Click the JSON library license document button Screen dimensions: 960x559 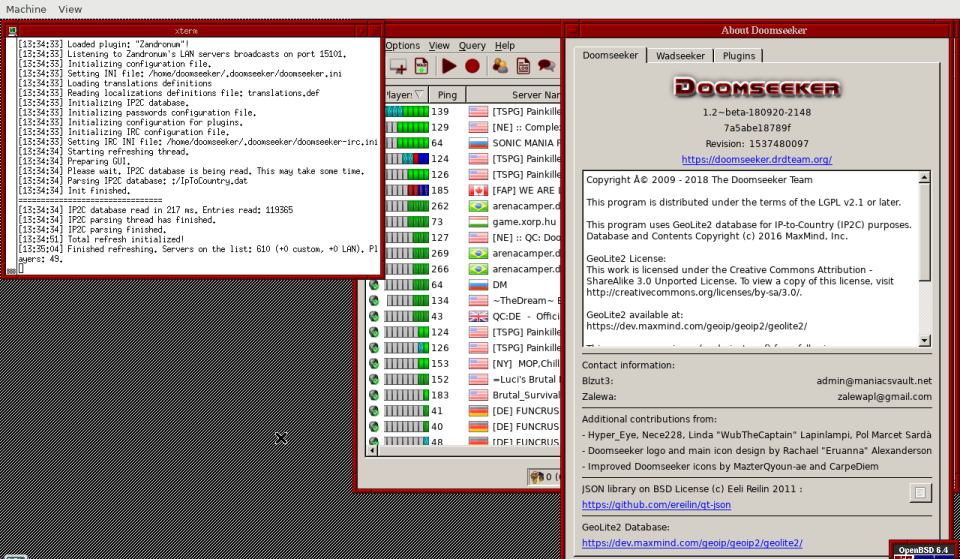920,492
